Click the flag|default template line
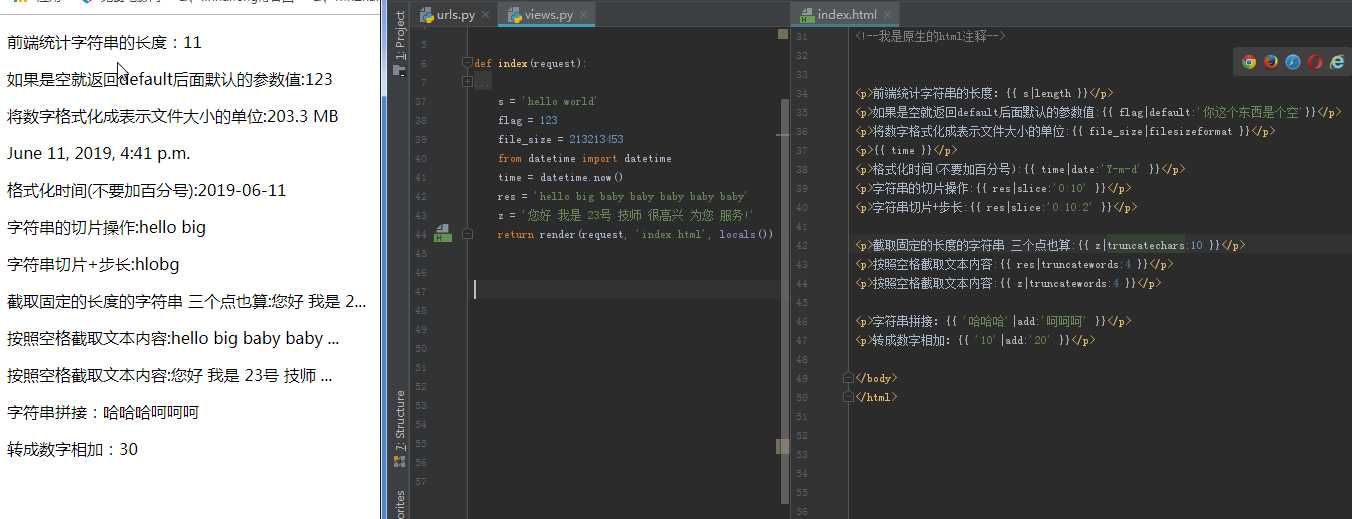The image size is (1352, 519). point(1098,112)
